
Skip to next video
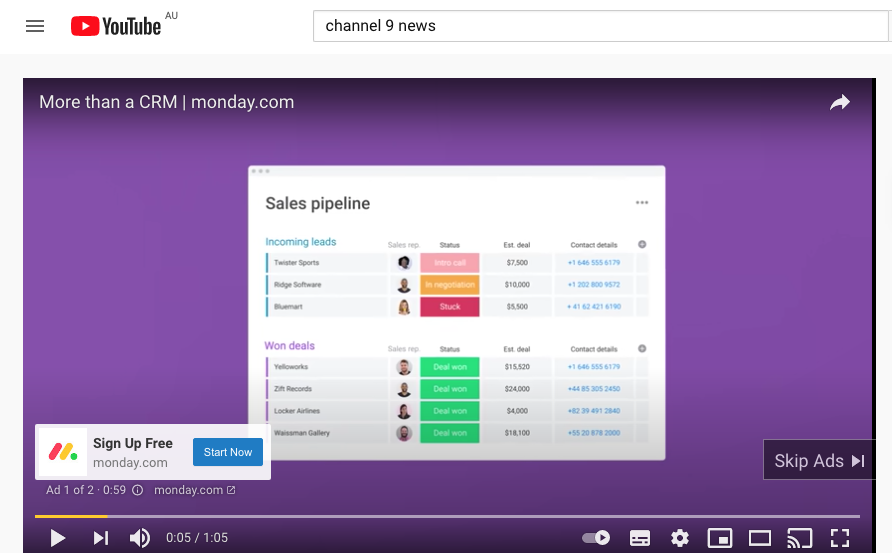point(101,538)
